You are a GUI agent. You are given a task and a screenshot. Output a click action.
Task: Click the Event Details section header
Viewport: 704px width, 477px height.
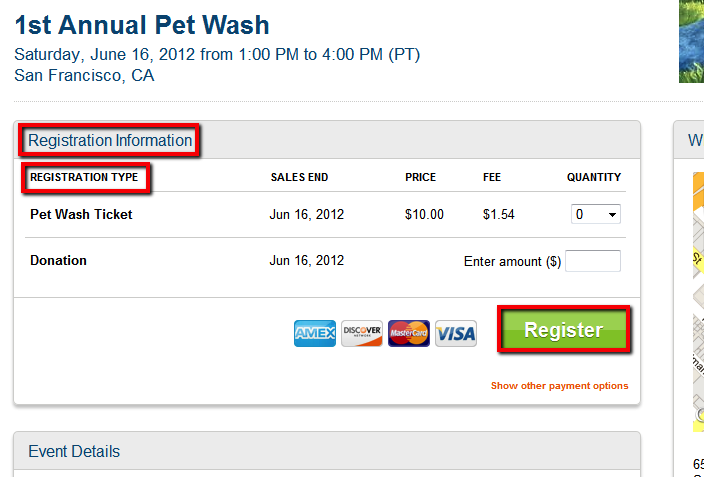74,451
